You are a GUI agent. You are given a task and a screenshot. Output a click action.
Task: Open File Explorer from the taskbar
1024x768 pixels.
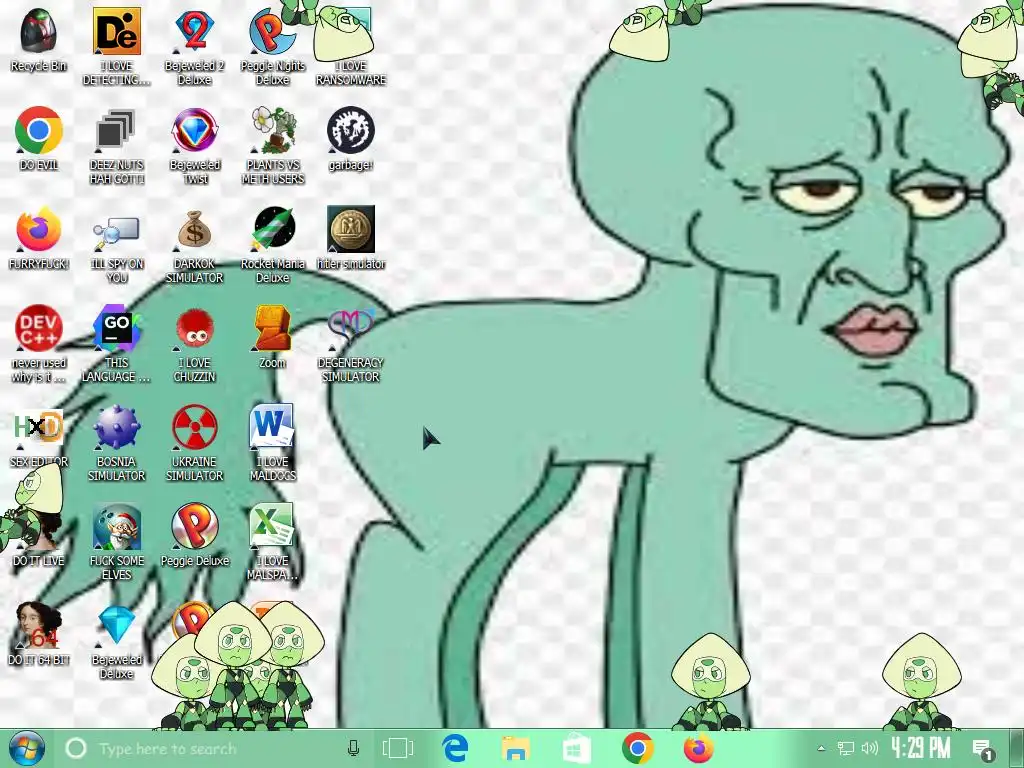pos(515,748)
